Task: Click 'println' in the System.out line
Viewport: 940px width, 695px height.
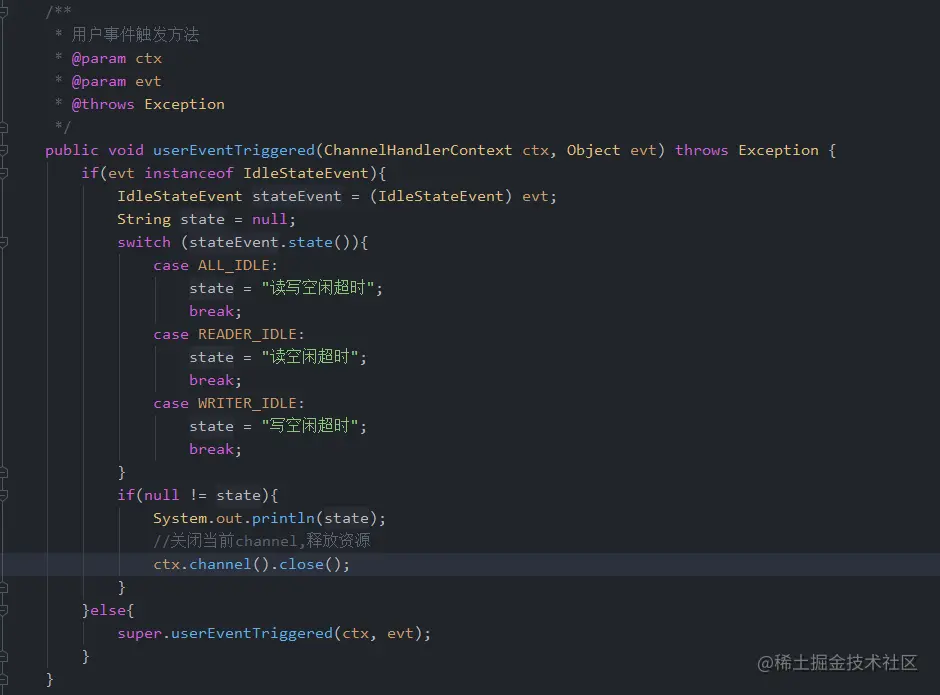Action: (x=283, y=518)
